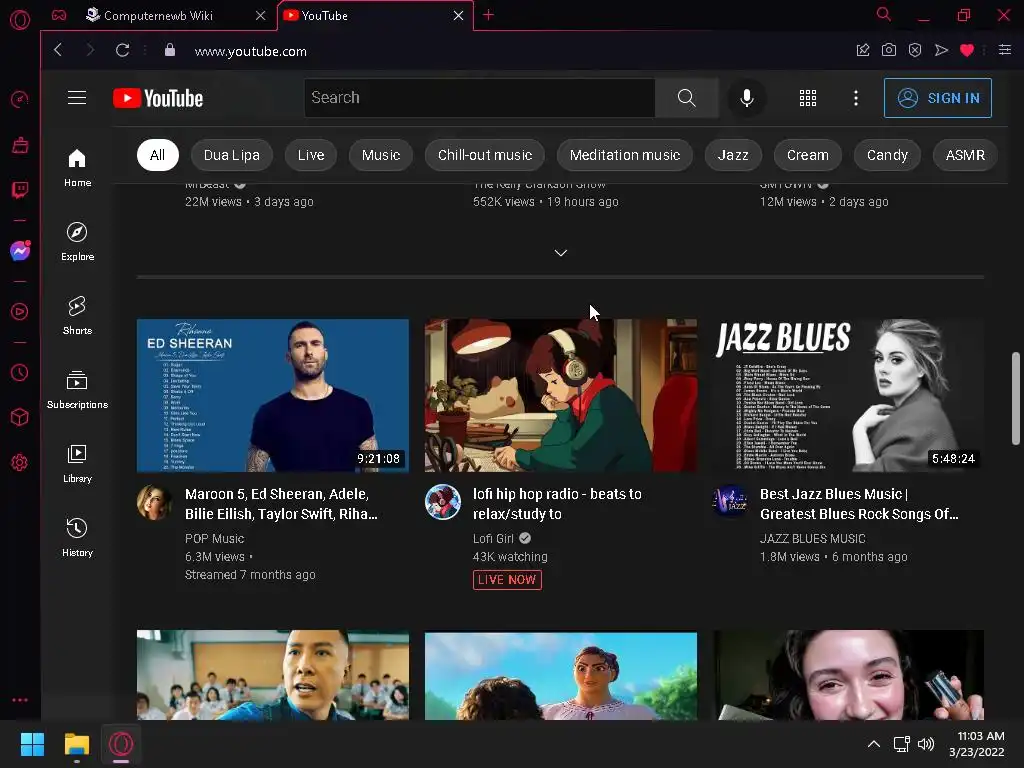Click the page vertical scrollbar thumb

click(x=1015, y=398)
